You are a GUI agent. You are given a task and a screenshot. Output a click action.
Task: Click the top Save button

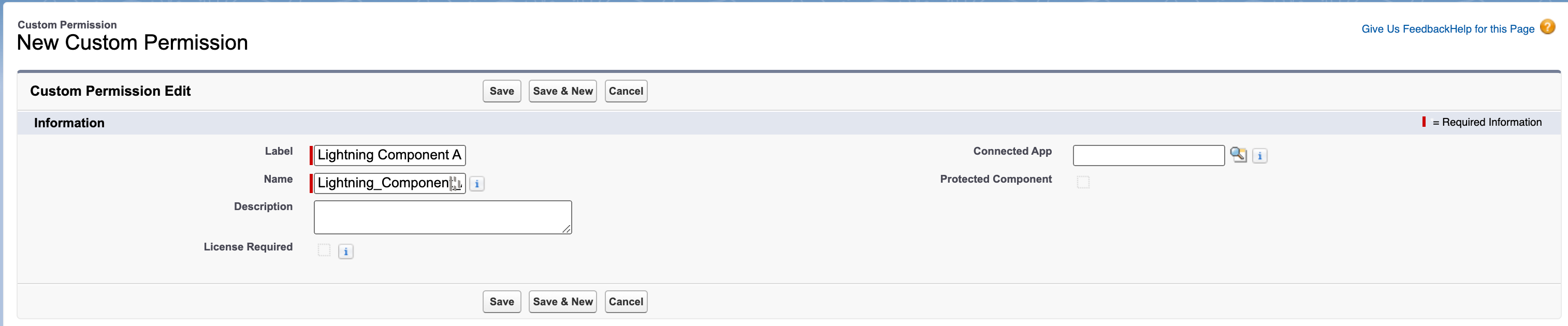point(502,91)
